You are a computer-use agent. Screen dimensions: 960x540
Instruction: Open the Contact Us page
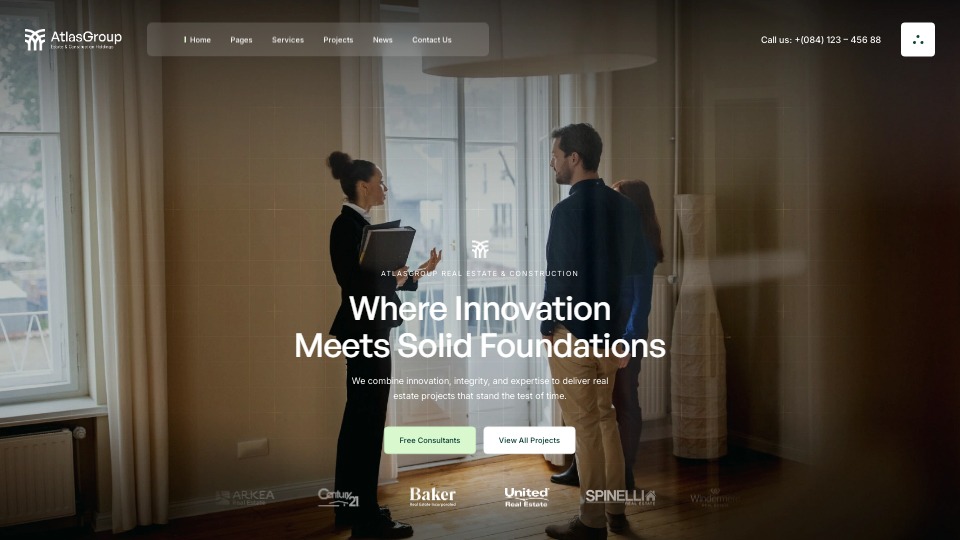click(432, 40)
